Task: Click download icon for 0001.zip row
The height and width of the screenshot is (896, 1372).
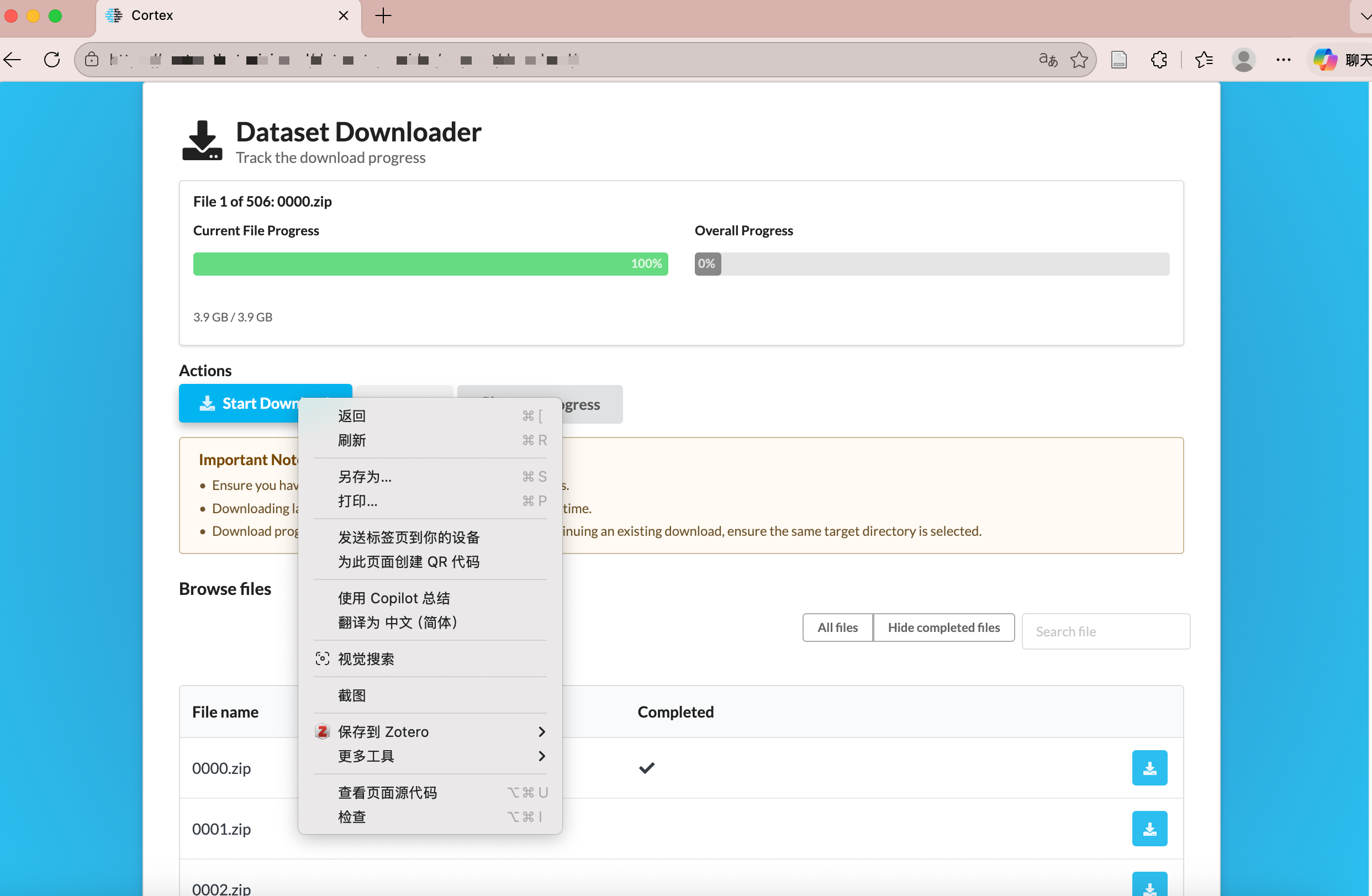Action: (1149, 828)
